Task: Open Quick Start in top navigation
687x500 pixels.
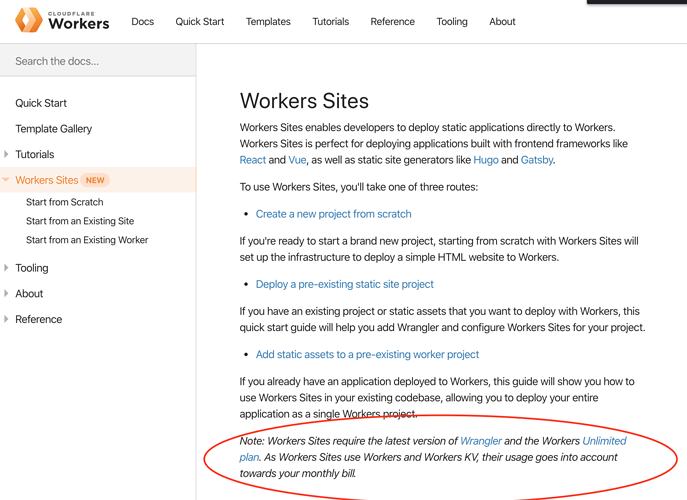Action: point(200,21)
